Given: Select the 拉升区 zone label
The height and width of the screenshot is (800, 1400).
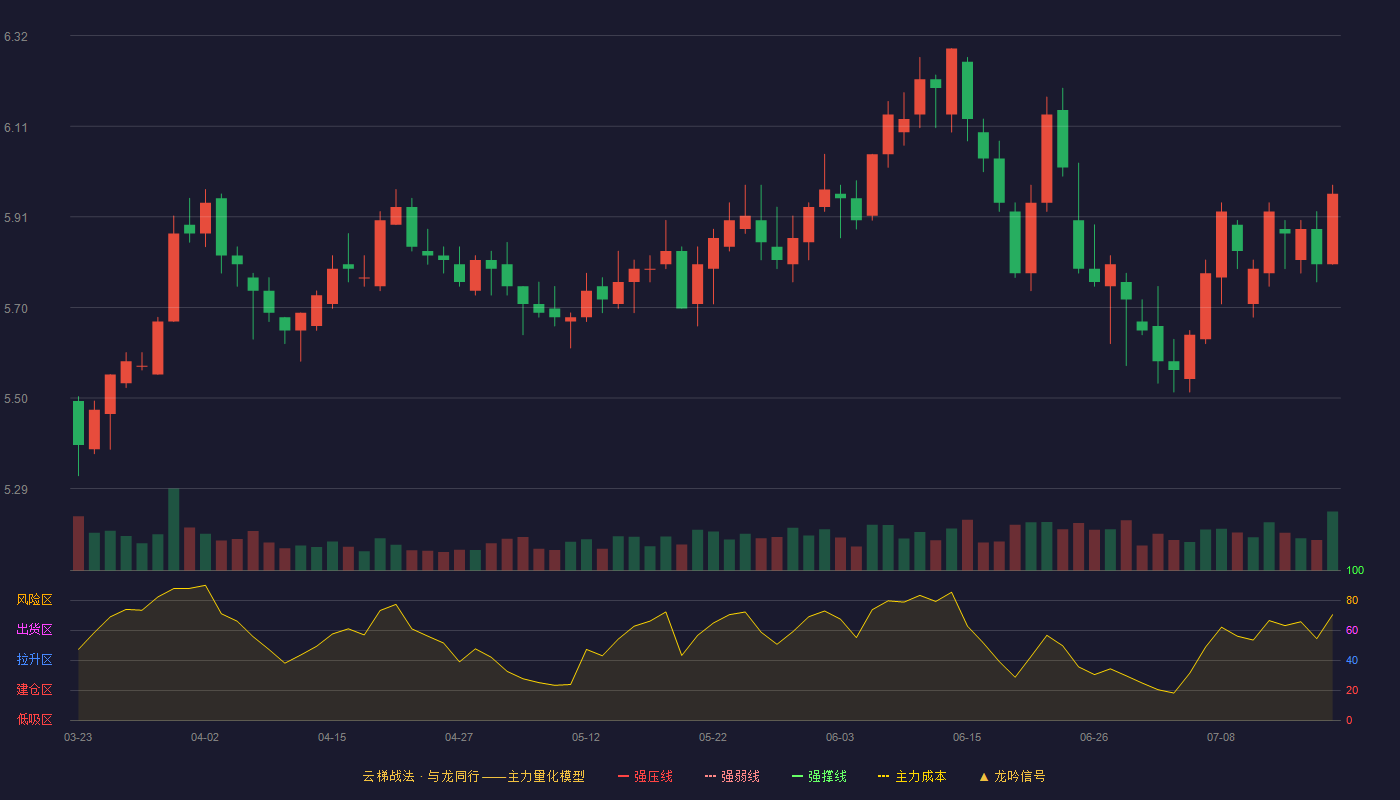Looking at the screenshot, I should click(35, 660).
